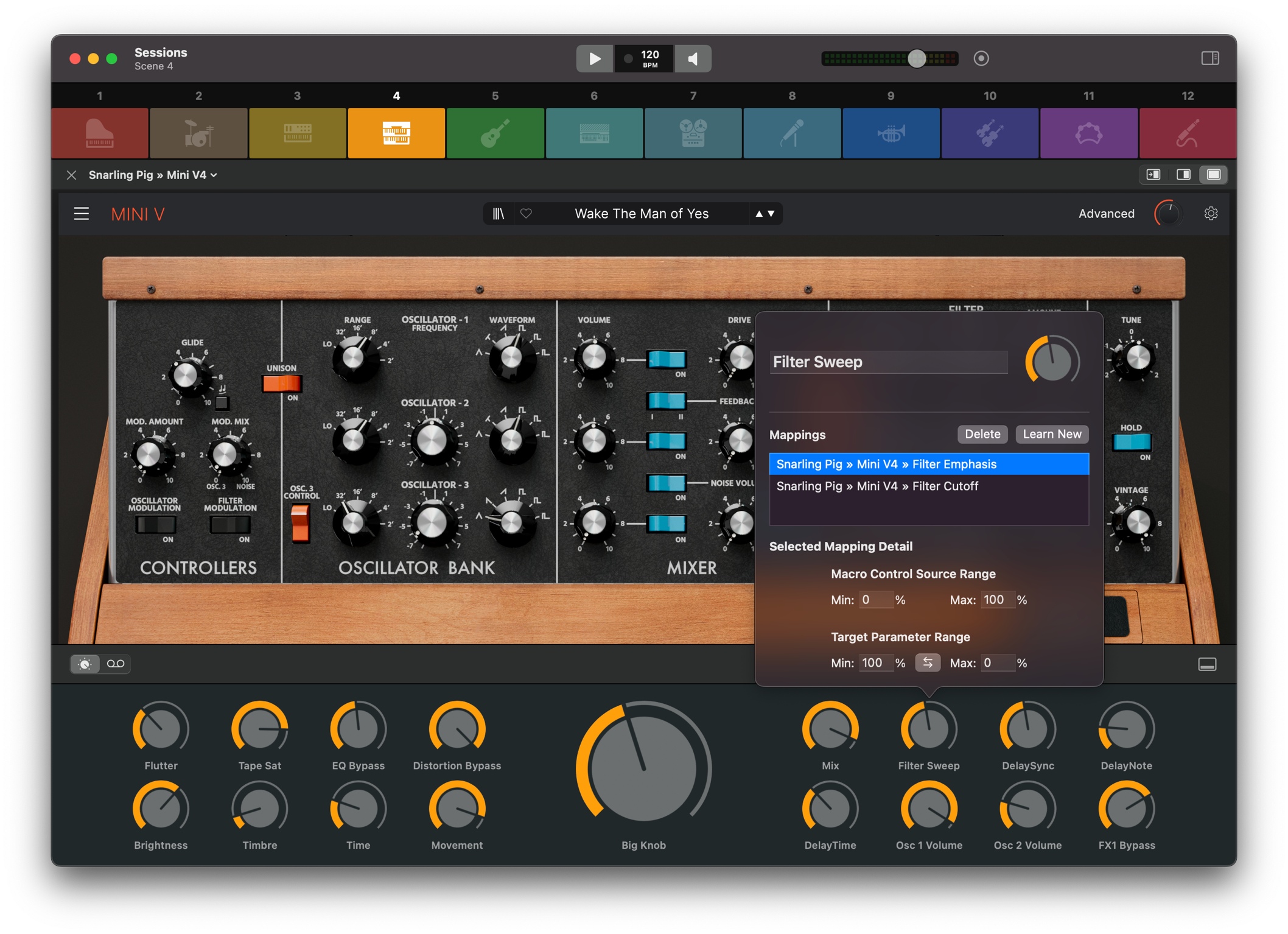Screen dimensions: 1288x934
Task: Switch to the macro knobs view icon
Action: tap(85, 664)
